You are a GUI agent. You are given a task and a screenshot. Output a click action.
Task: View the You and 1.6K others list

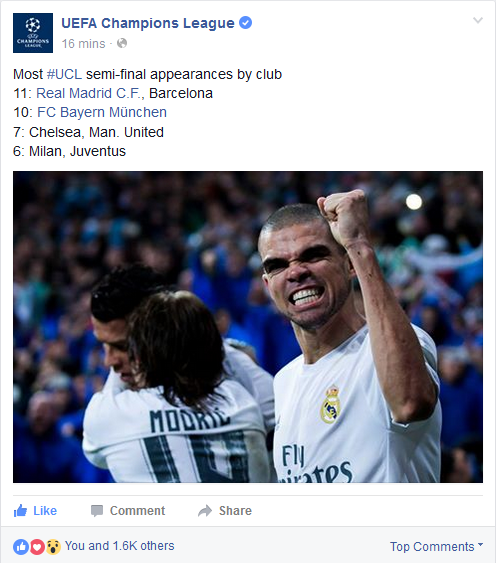(120, 546)
